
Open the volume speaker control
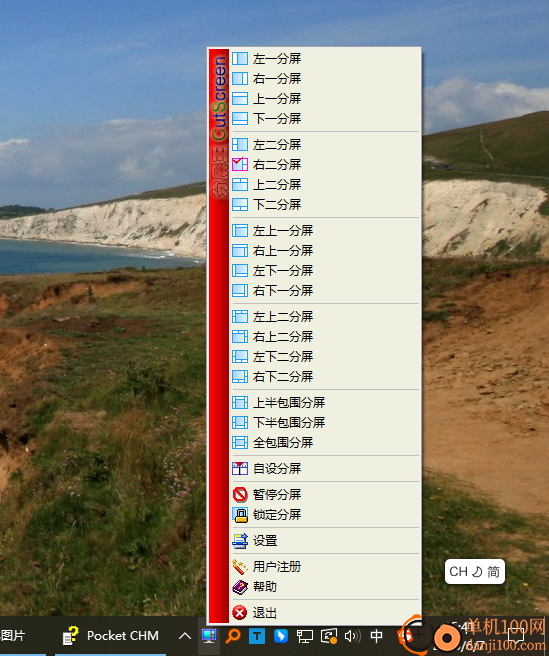[x=352, y=636]
